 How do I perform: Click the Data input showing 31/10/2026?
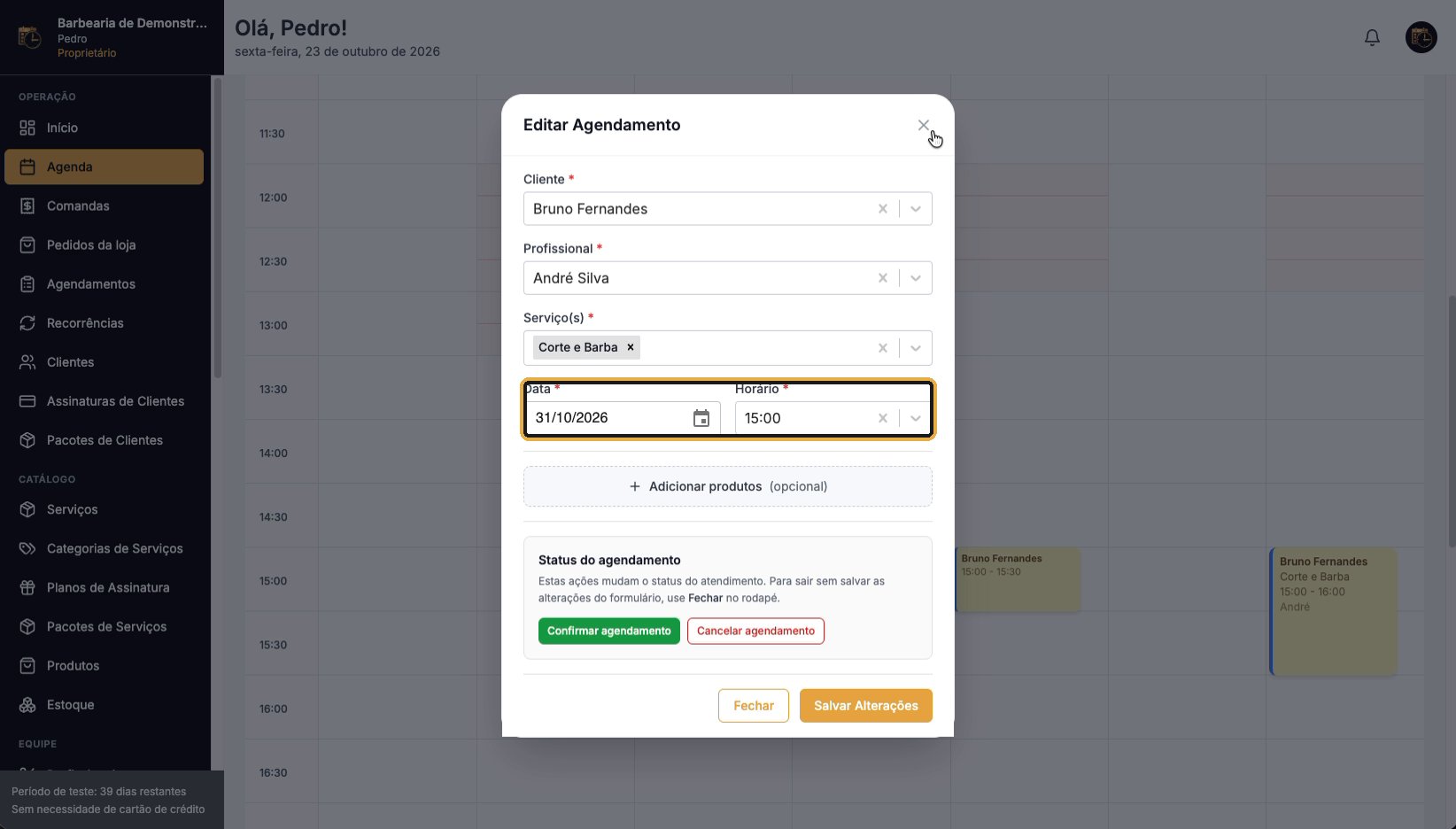(623, 418)
